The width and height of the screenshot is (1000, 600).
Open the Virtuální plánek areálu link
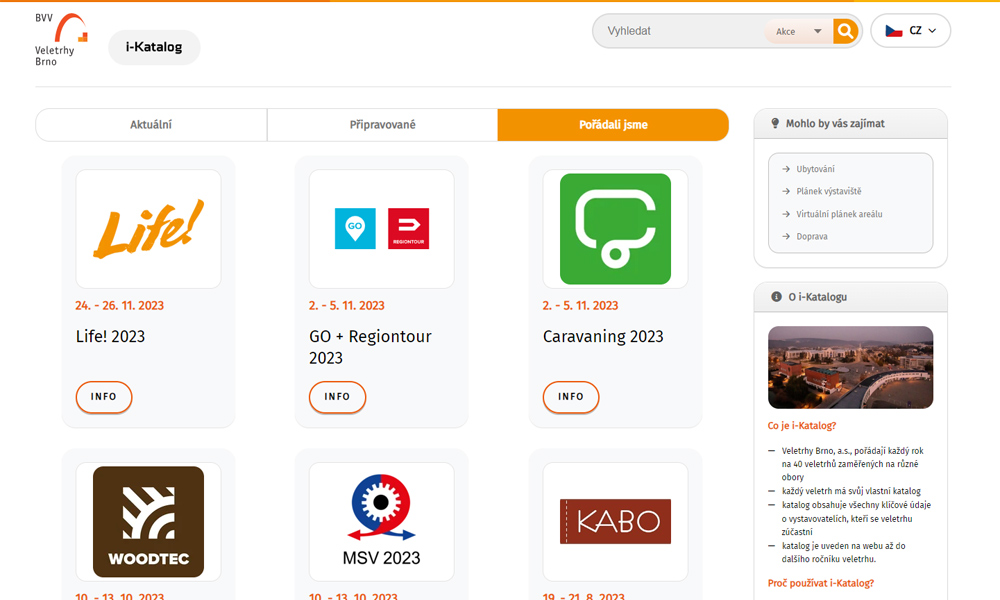coord(839,214)
